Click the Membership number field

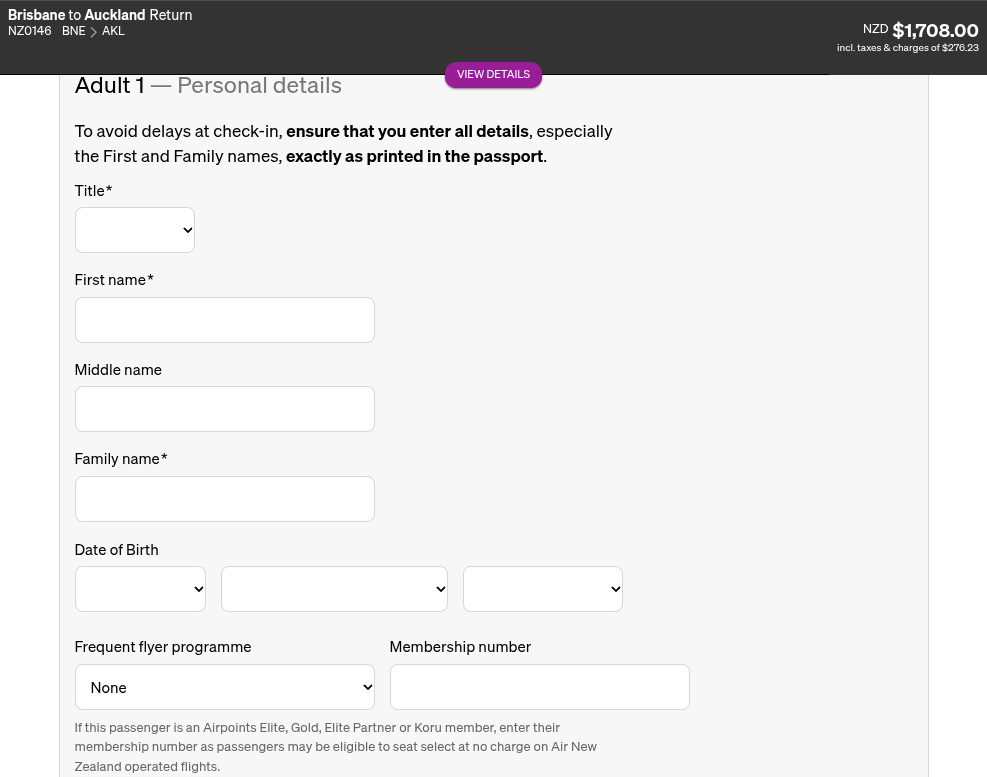click(539, 687)
